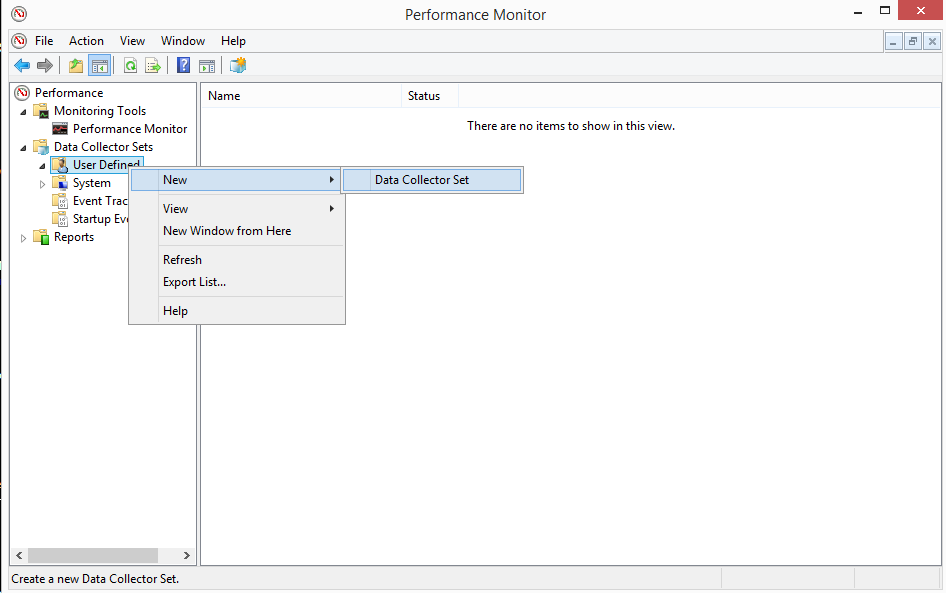Viewport: 946px width, 593px height.
Task: Open New Window from Here
Action: 227,231
